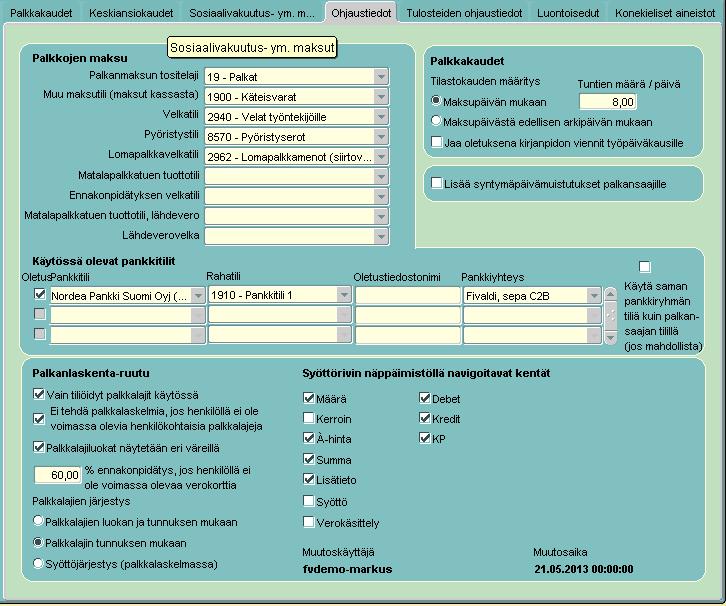Toggle the Summa checkbox
This screenshot has height=606, width=726.
pos(309,459)
